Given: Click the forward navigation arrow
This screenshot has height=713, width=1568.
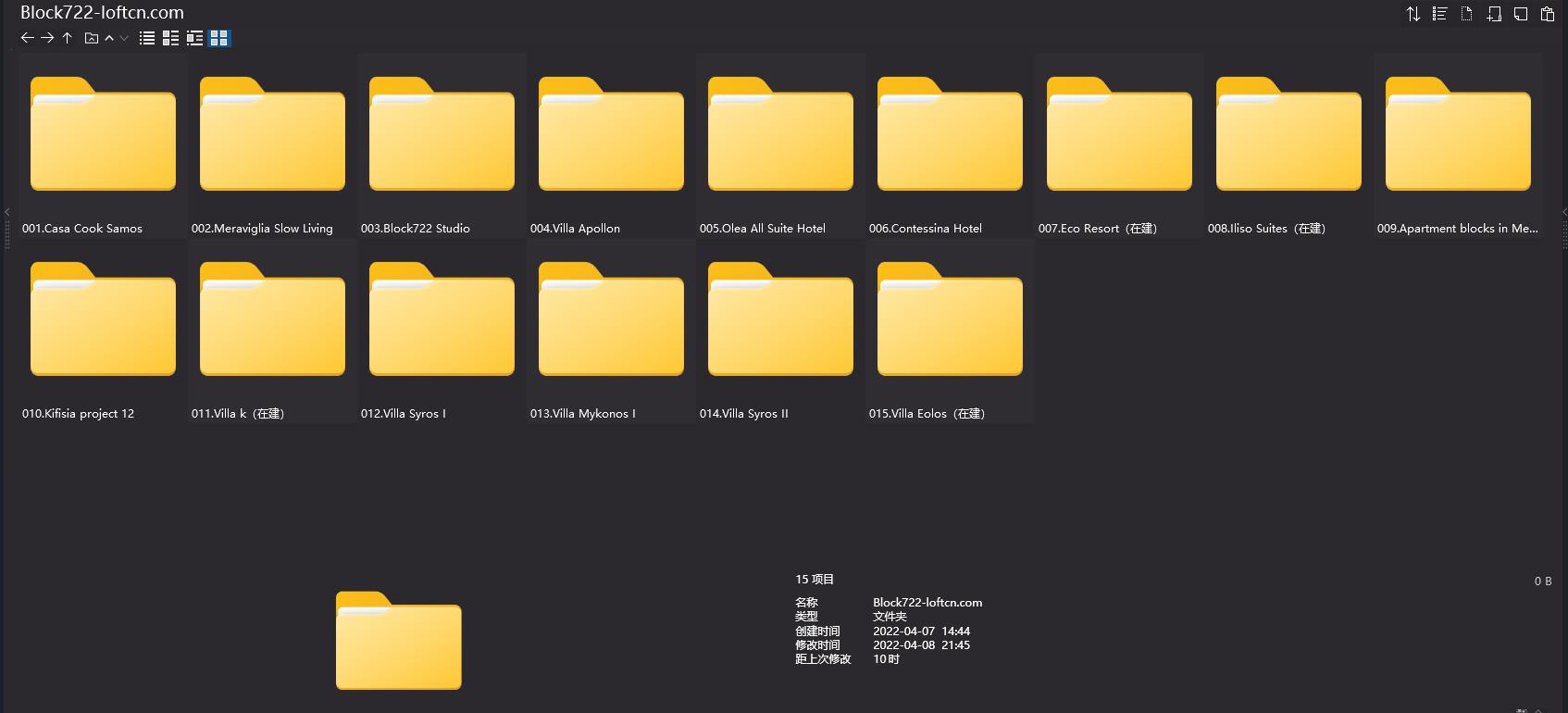Looking at the screenshot, I should (47, 38).
